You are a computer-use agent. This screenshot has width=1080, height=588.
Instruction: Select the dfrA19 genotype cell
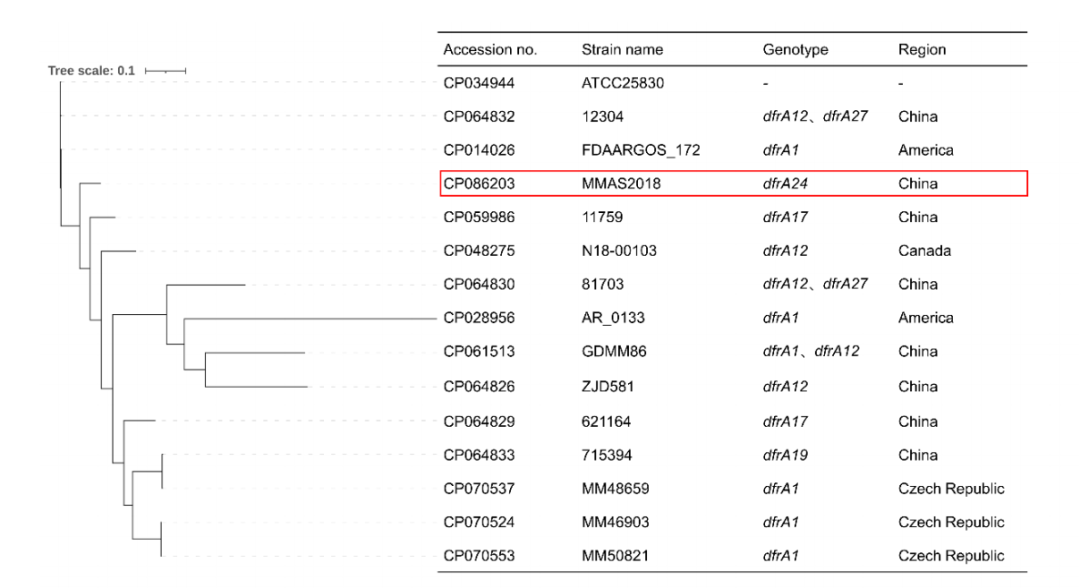(785, 455)
